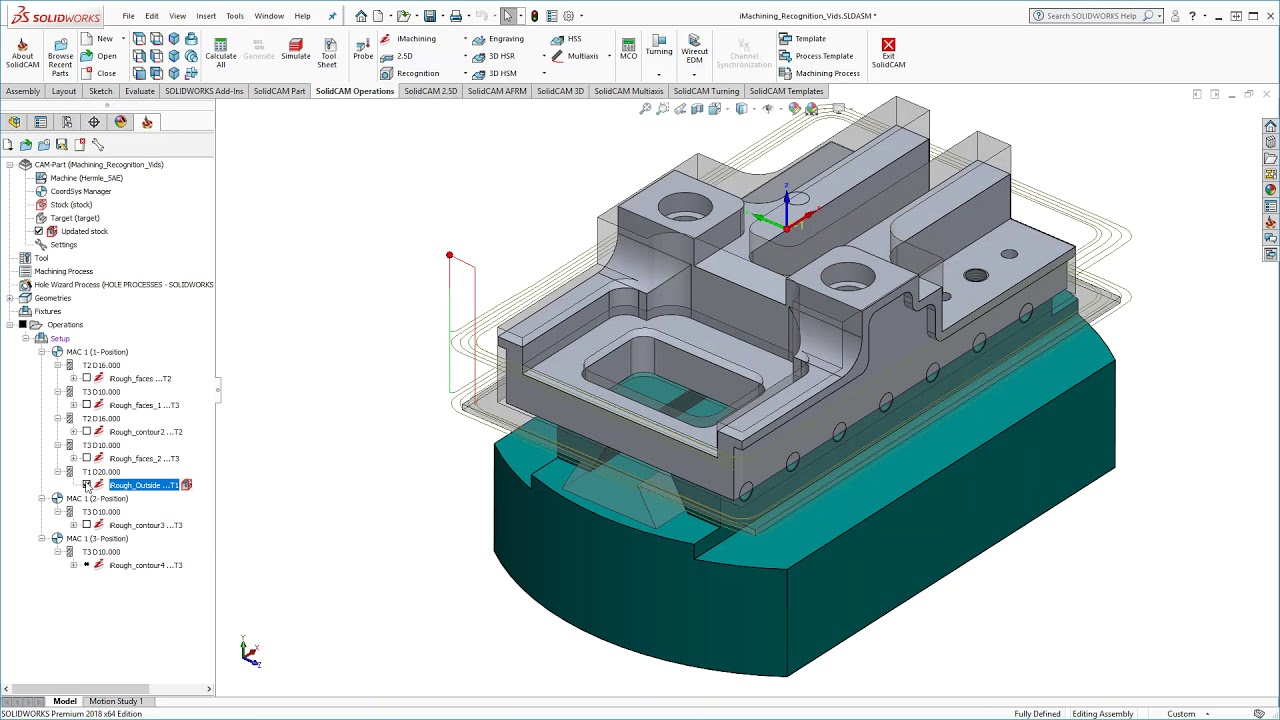Open the Insert menu
The height and width of the screenshot is (720, 1280).
[x=206, y=16]
